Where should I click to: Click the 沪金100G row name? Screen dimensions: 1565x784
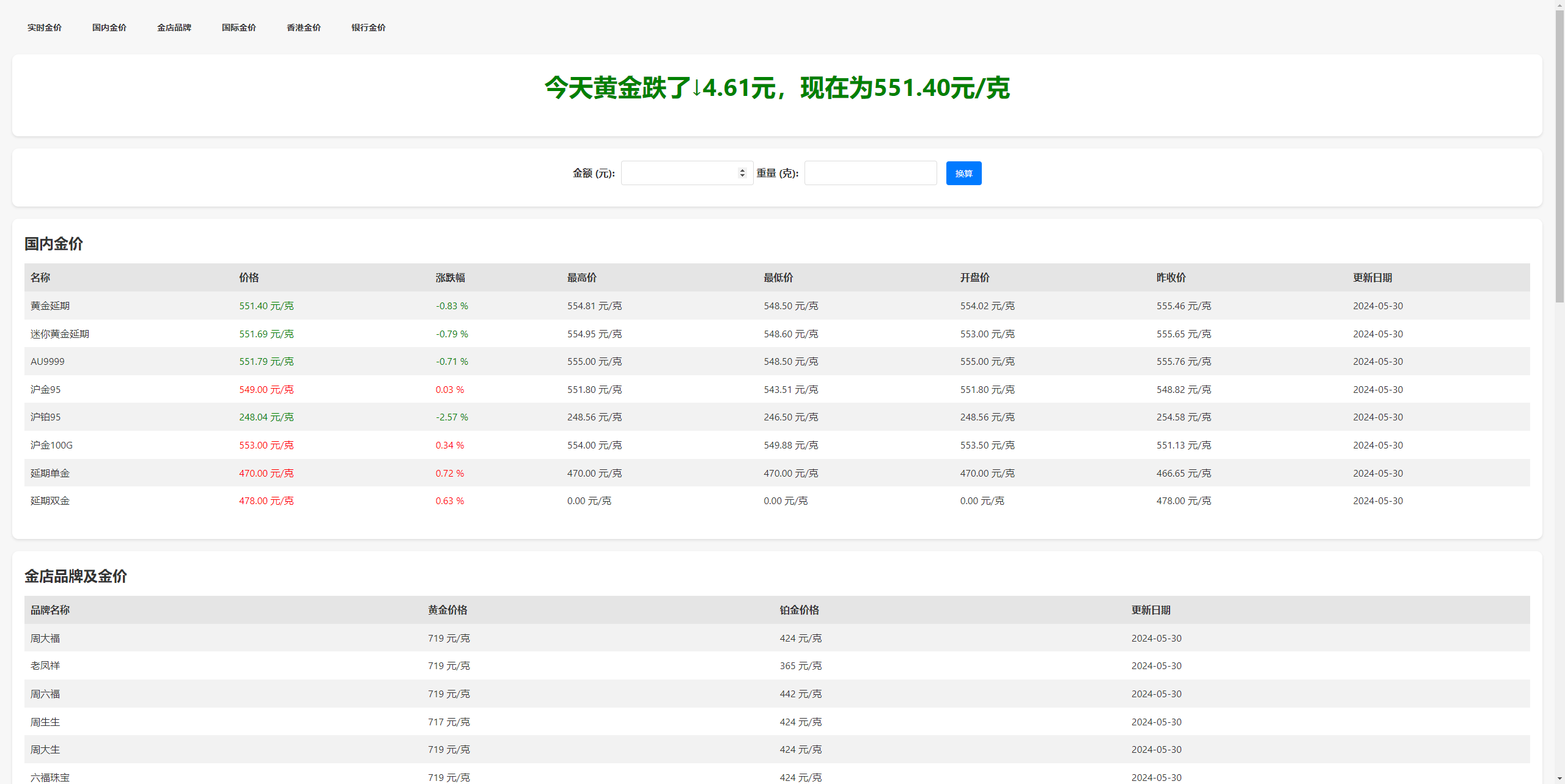point(51,445)
